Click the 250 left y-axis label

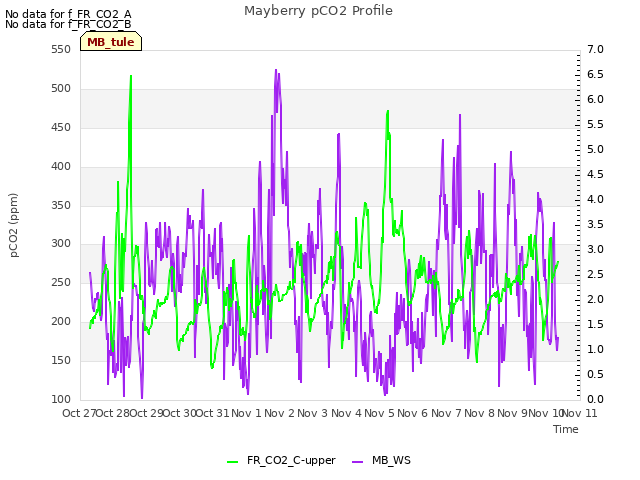61,282
